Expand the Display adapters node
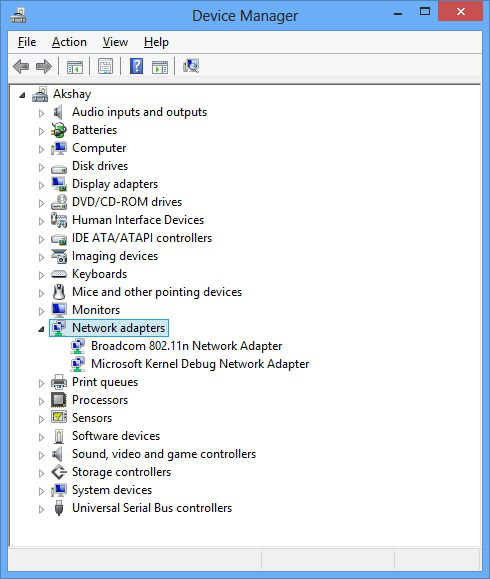The width and height of the screenshot is (490, 579). click(41, 185)
